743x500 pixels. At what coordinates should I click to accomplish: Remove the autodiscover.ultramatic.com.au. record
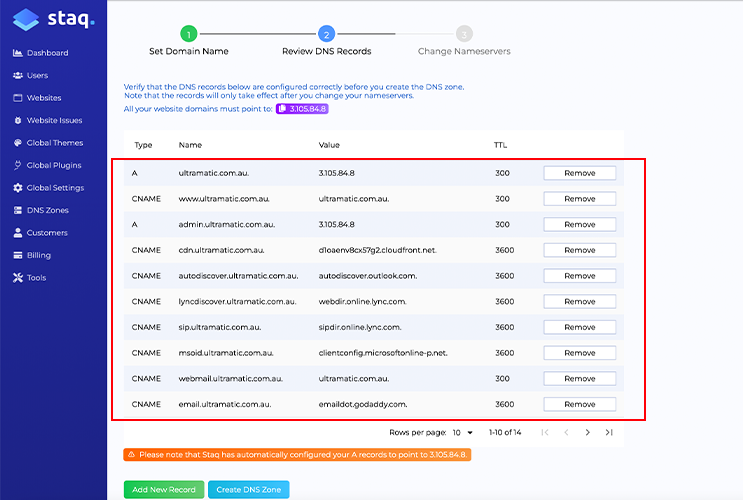pyautogui.click(x=580, y=275)
